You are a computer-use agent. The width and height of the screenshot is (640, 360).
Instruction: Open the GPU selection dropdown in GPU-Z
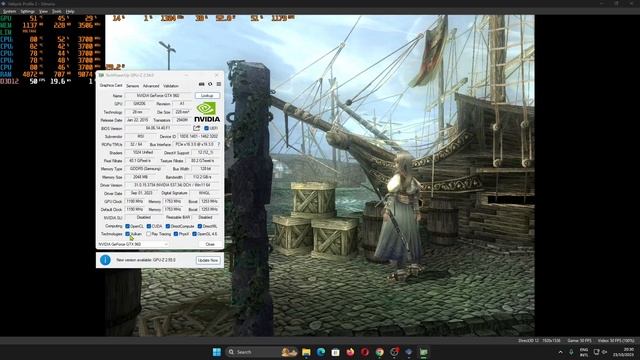tap(133, 244)
